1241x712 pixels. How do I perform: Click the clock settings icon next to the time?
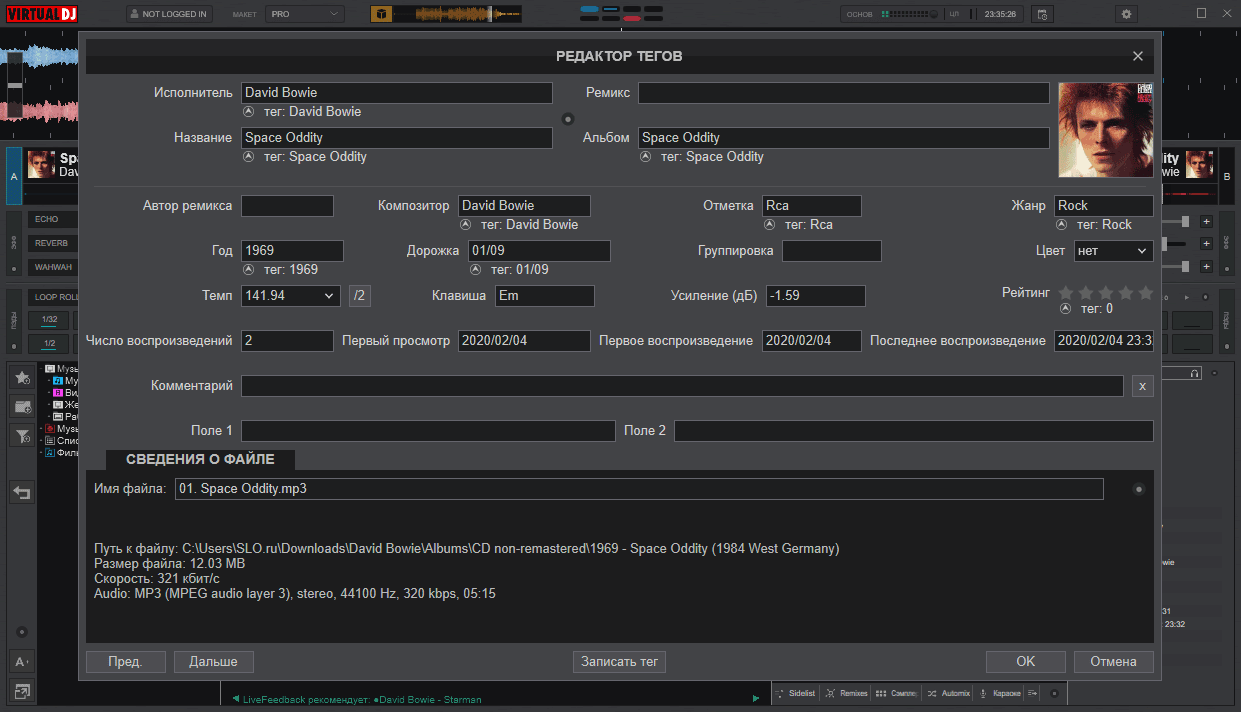[x=1041, y=14]
